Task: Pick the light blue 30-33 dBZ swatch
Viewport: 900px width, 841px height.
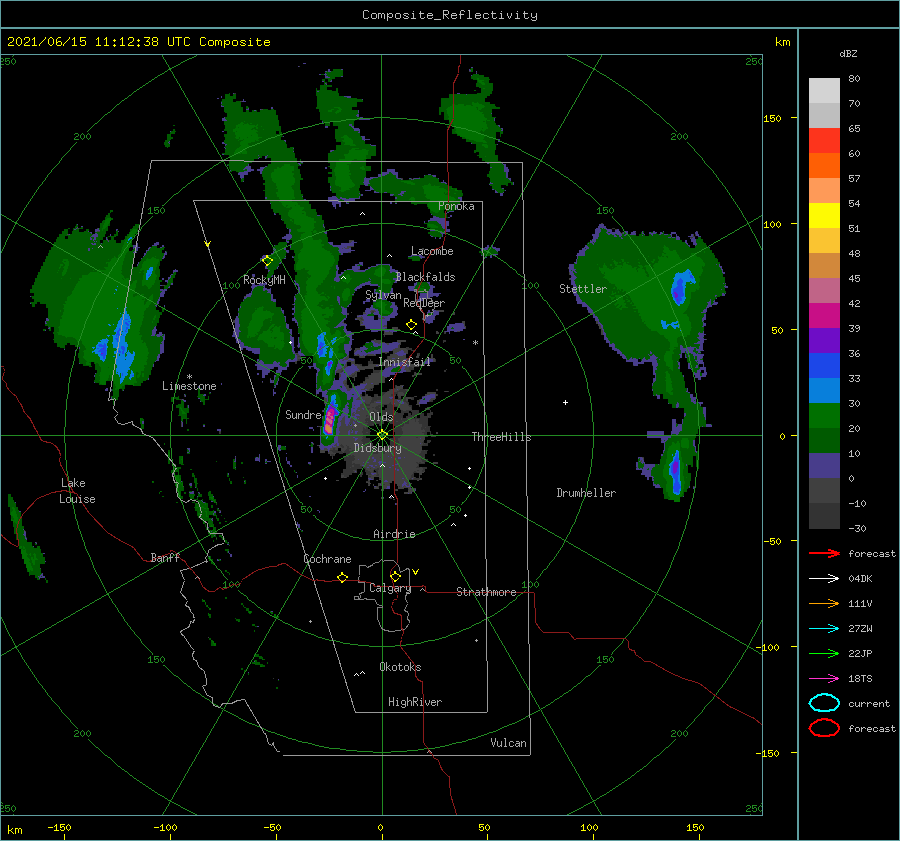Action: pyautogui.click(x=824, y=391)
